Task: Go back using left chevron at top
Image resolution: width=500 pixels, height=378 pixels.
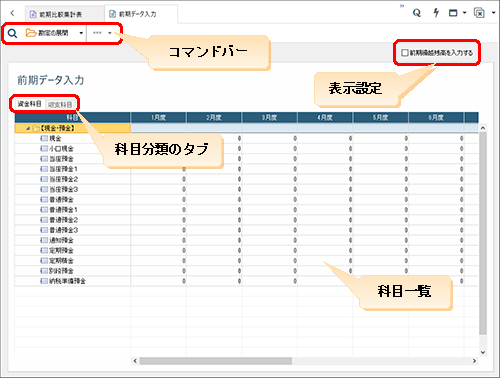Action: tap(13, 13)
